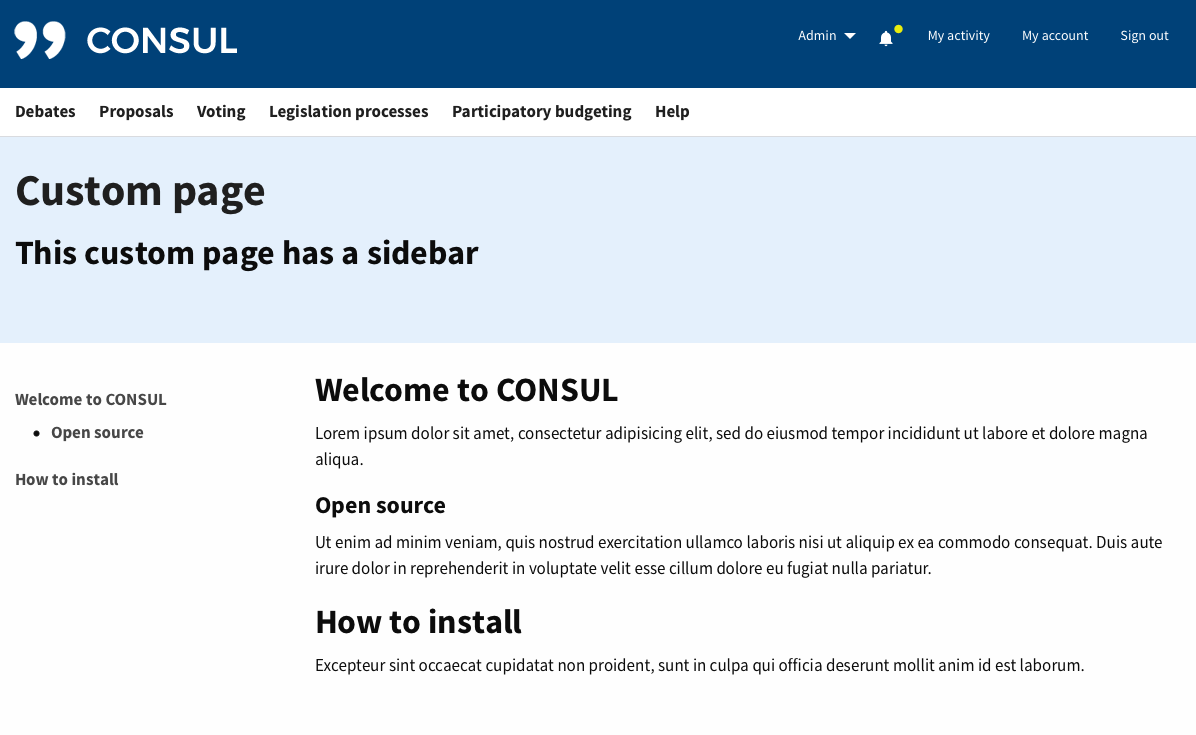Image resolution: width=1196 pixels, height=735 pixels.
Task: Click the 'Custom page' title heading
Action: pyautogui.click(x=140, y=191)
